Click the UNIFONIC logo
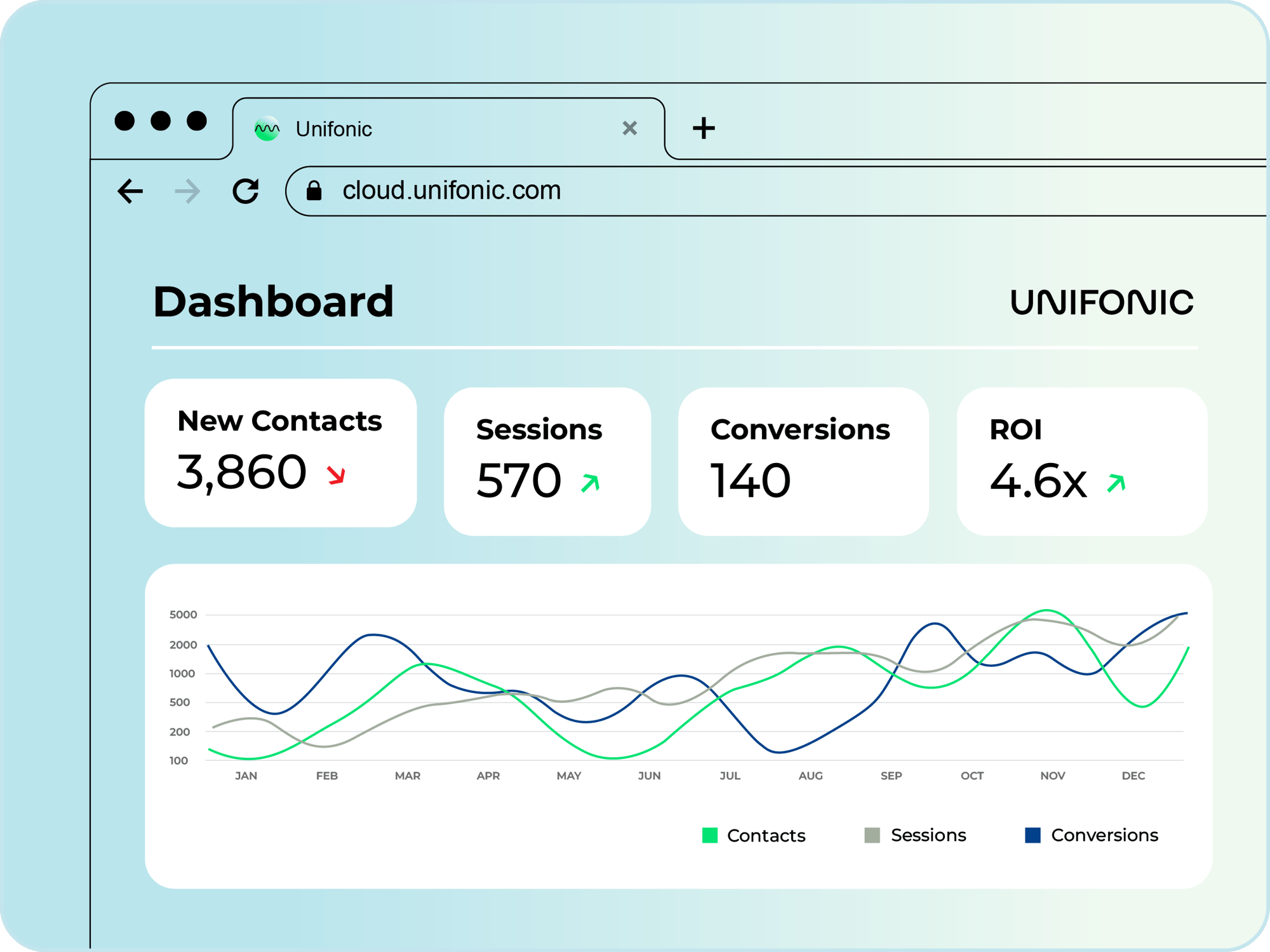Image resolution: width=1270 pixels, height=952 pixels. coord(1102,302)
